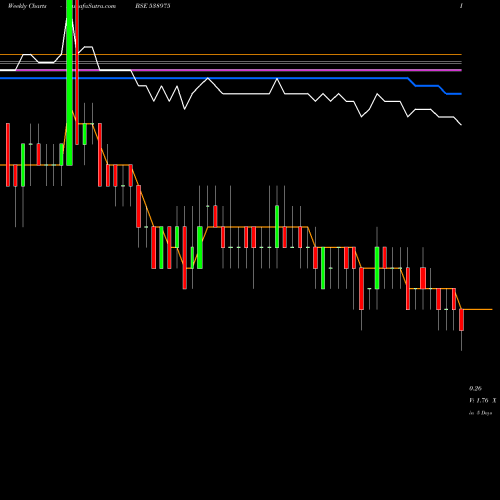The height and width of the screenshot is (500, 500).
Task: Click the tallest green candlestick at the spike
Action: pyautogui.click(x=69, y=83)
